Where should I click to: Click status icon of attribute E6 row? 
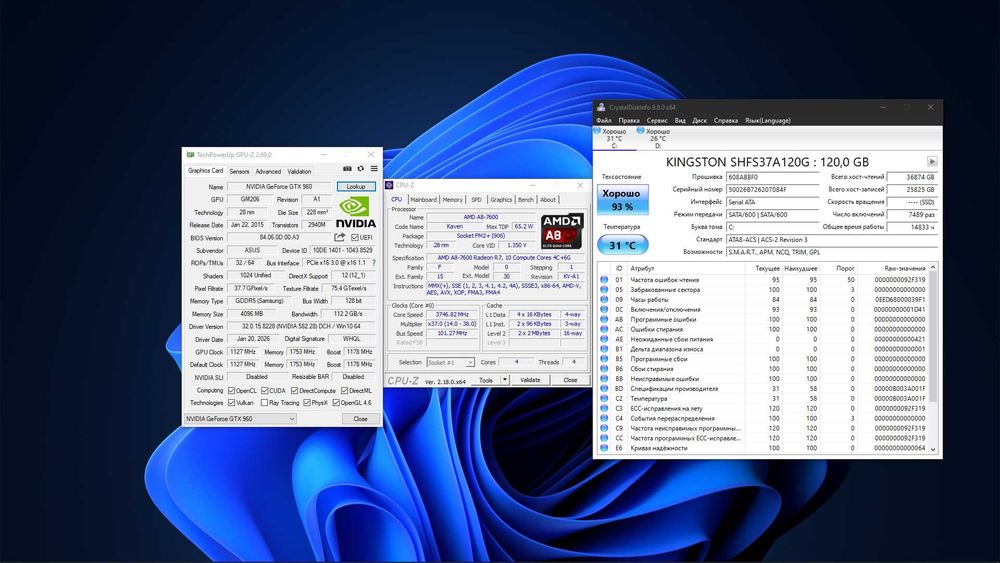604,448
